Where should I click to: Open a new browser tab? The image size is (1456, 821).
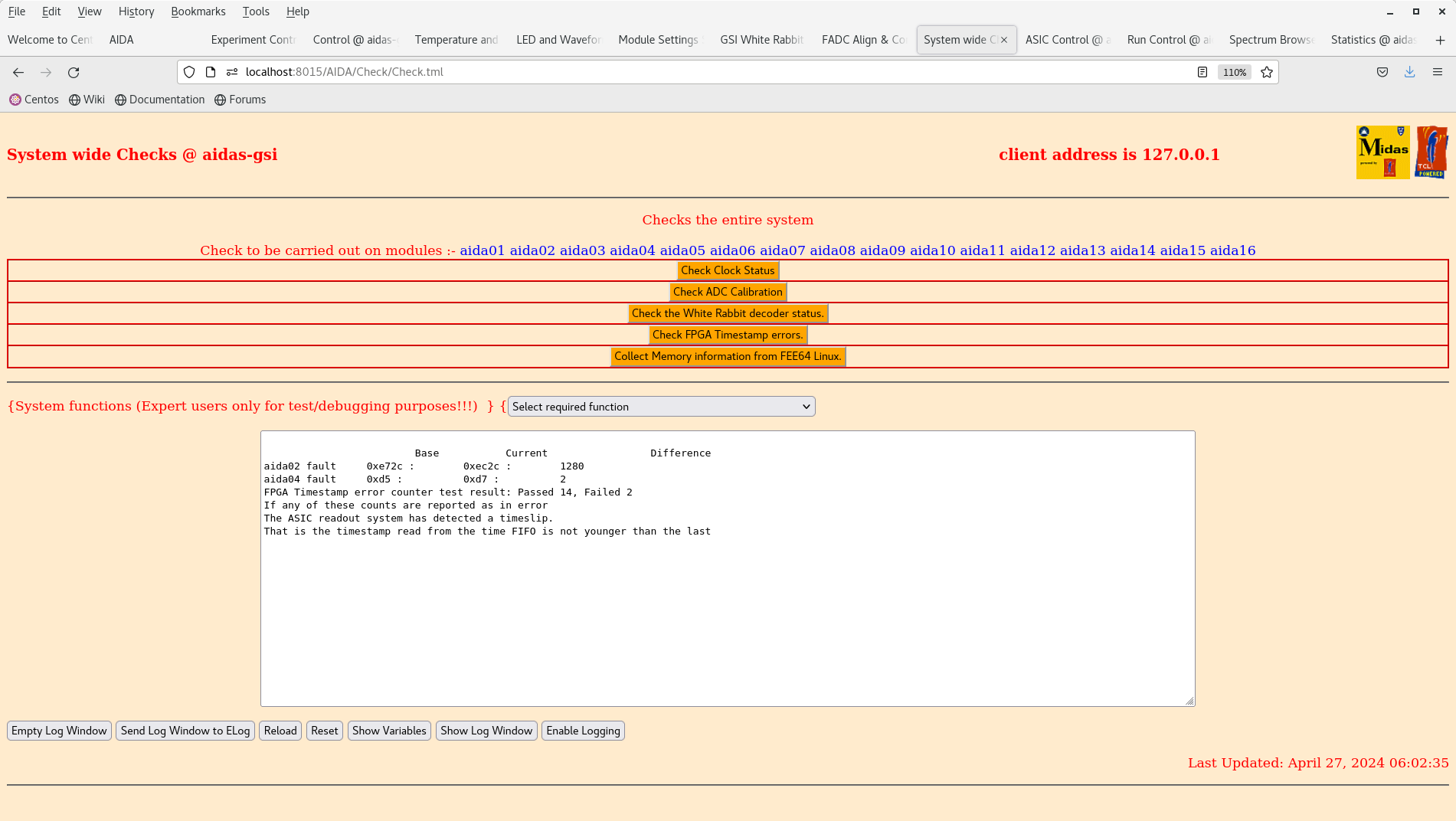point(1440,40)
